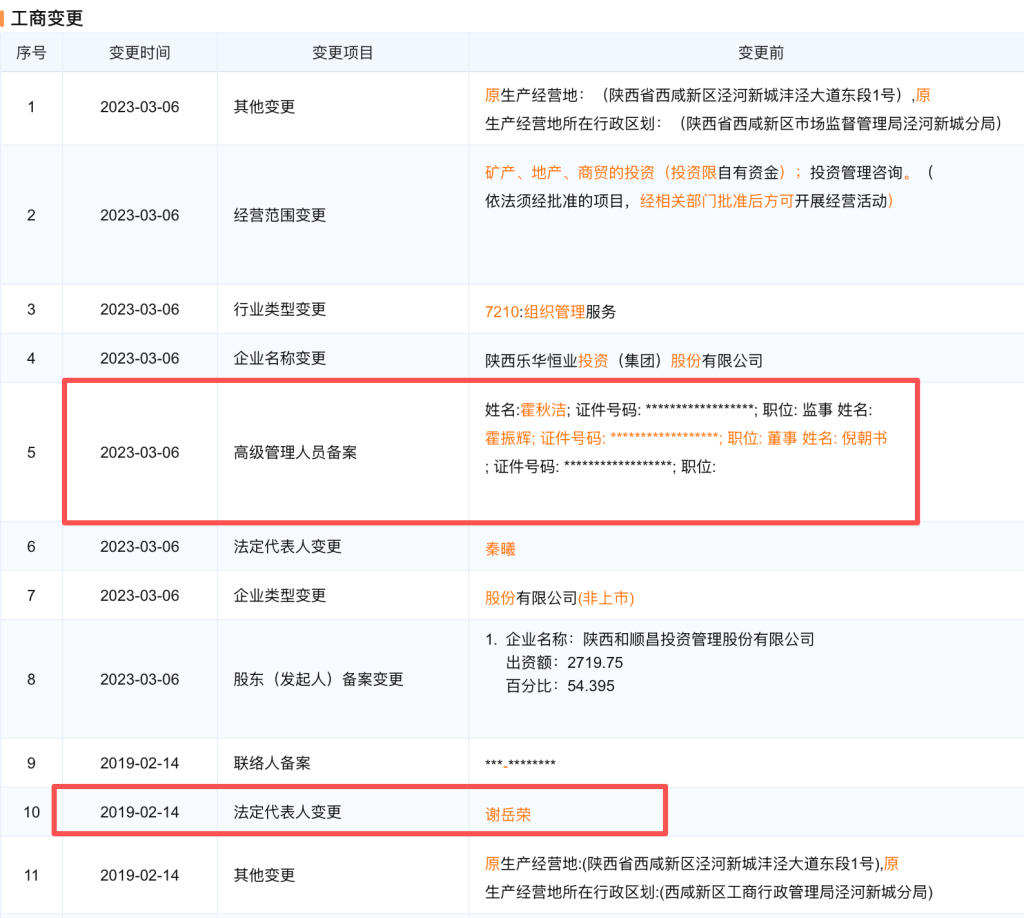Click the 序号 column header
1024x918 pixels.
click(x=31, y=52)
